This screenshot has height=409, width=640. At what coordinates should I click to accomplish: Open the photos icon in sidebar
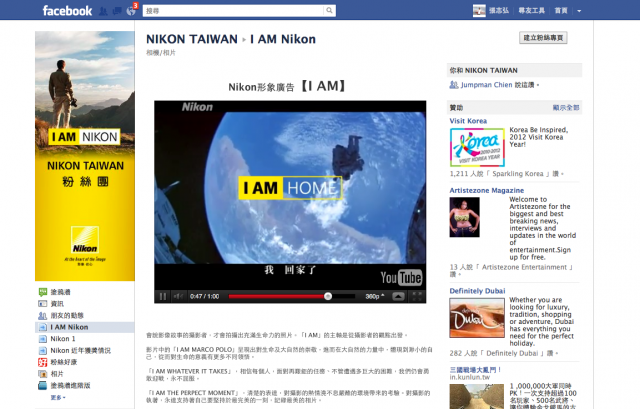click(x=42, y=374)
